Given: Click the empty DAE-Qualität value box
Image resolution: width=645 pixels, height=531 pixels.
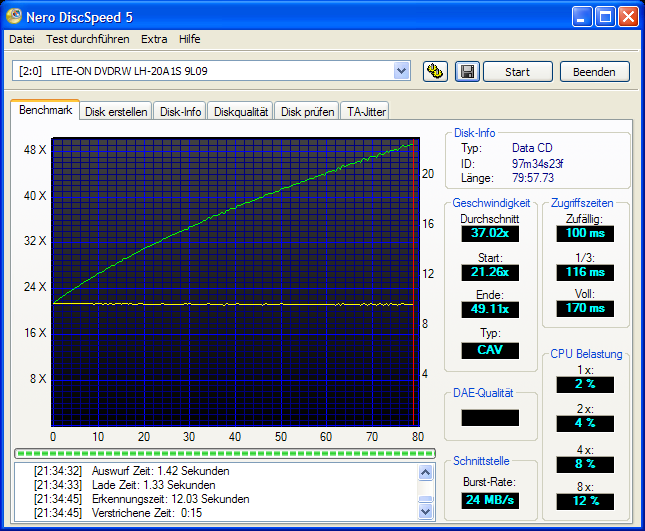Looking at the screenshot, I should pos(490,417).
